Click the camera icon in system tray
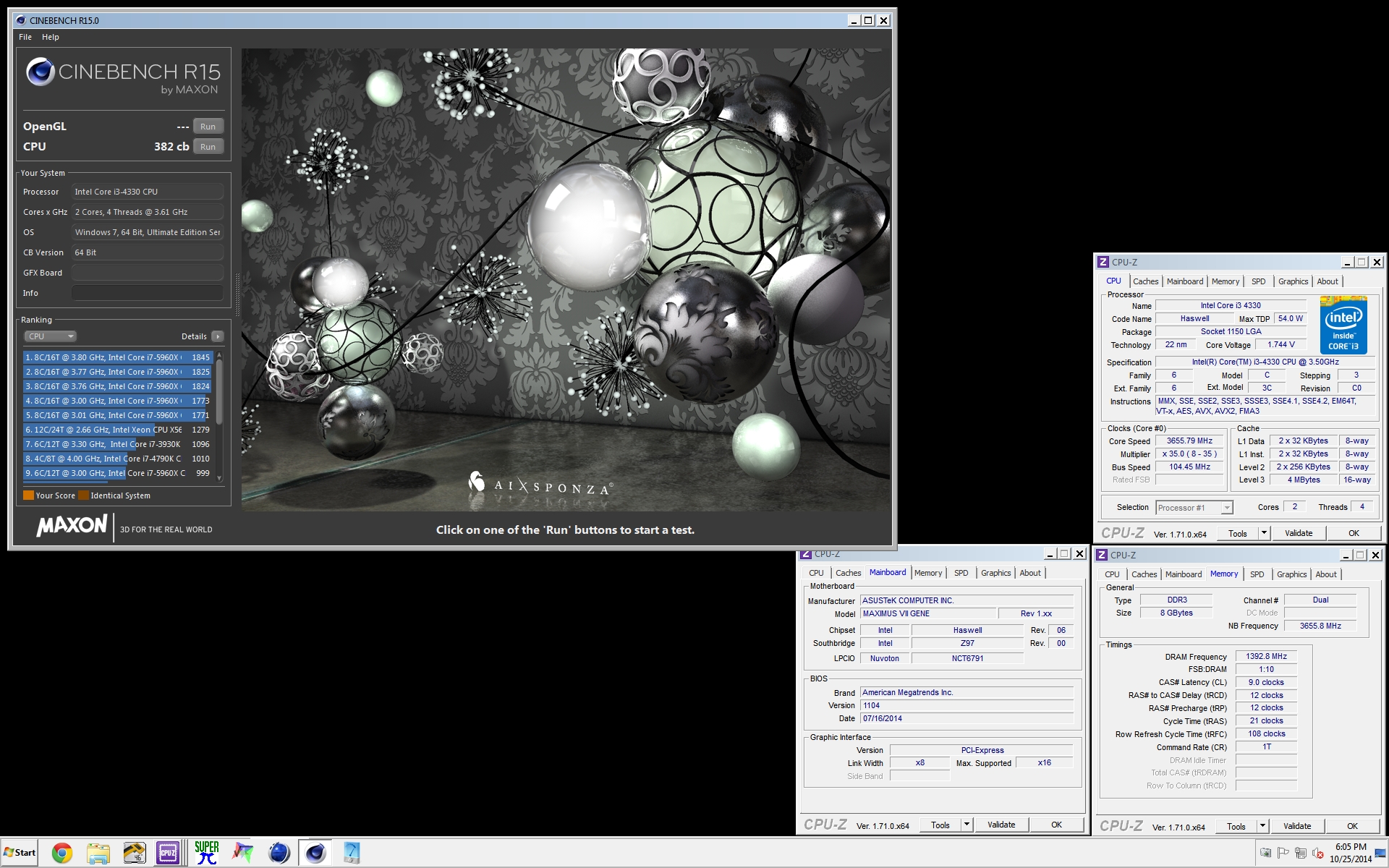The height and width of the screenshot is (868, 1389). [x=1265, y=853]
